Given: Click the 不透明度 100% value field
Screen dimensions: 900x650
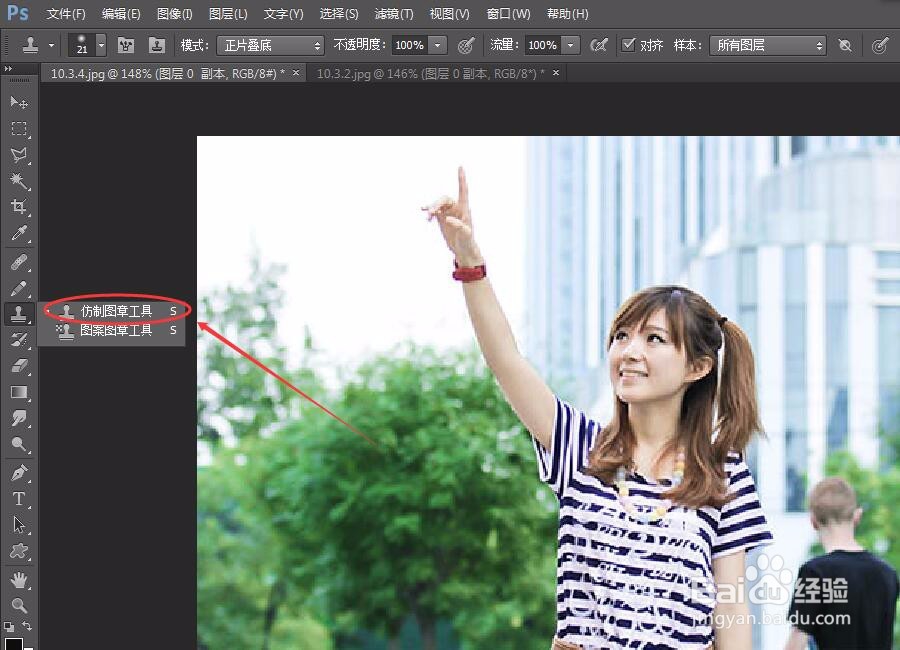Looking at the screenshot, I should click(410, 45).
